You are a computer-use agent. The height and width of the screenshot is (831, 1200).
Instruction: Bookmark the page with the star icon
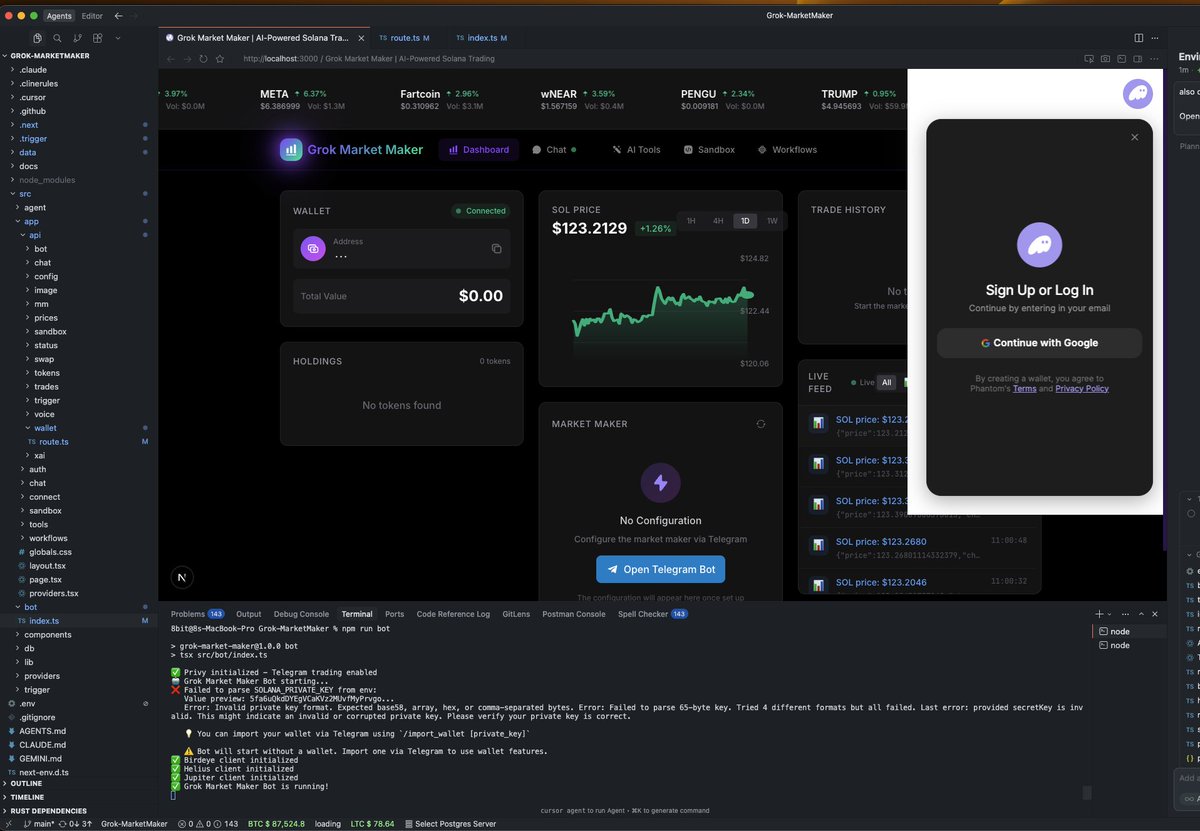(219, 59)
